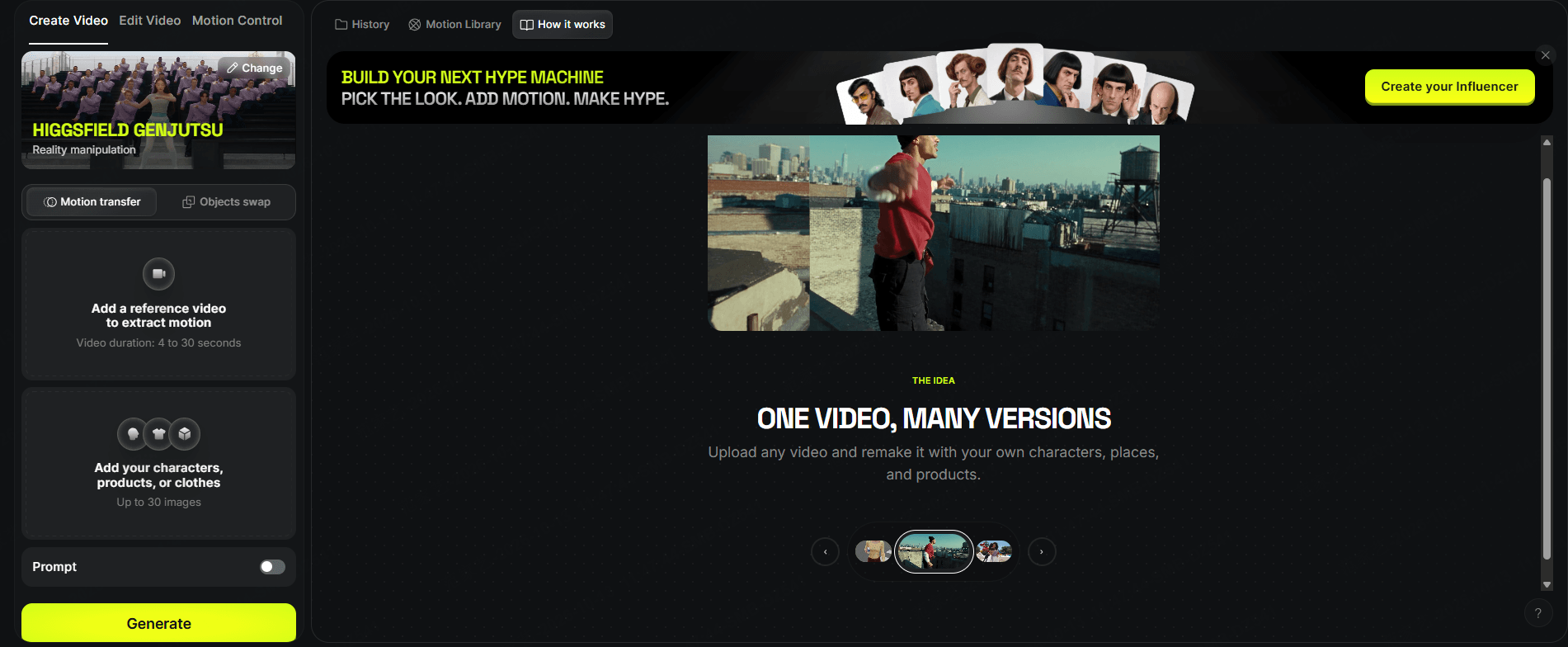Select the Motion transfer mode
The height and width of the screenshot is (647, 1568).
click(92, 202)
